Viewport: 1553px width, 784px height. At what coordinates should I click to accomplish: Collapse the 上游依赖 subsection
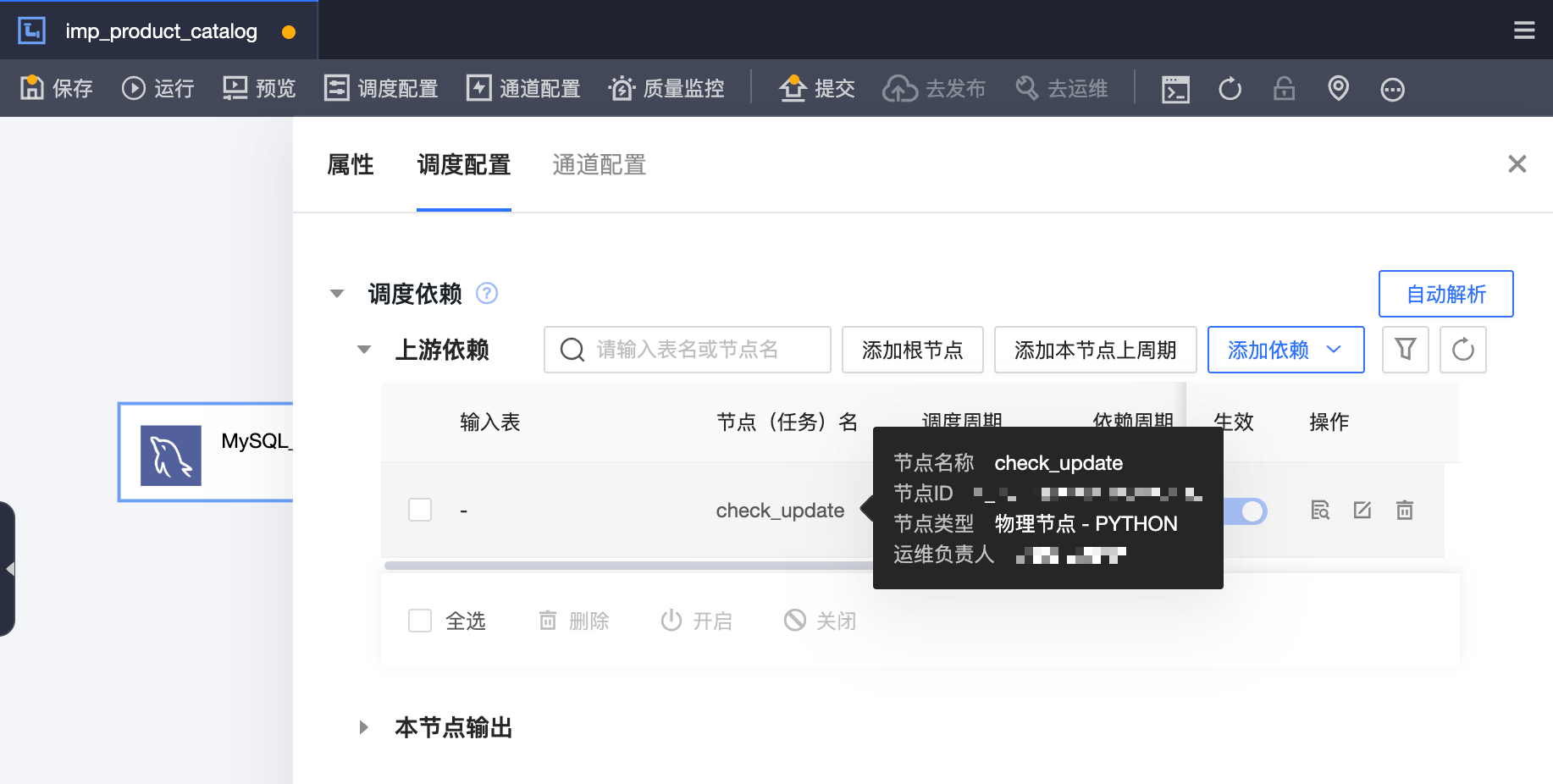point(364,350)
